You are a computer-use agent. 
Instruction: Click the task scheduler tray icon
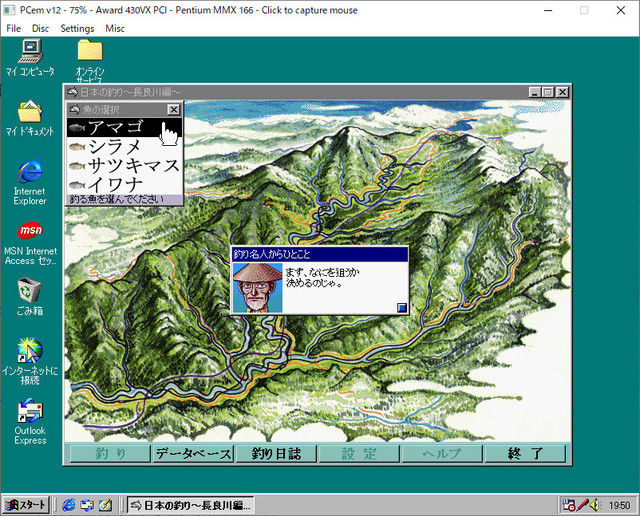click(569, 505)
